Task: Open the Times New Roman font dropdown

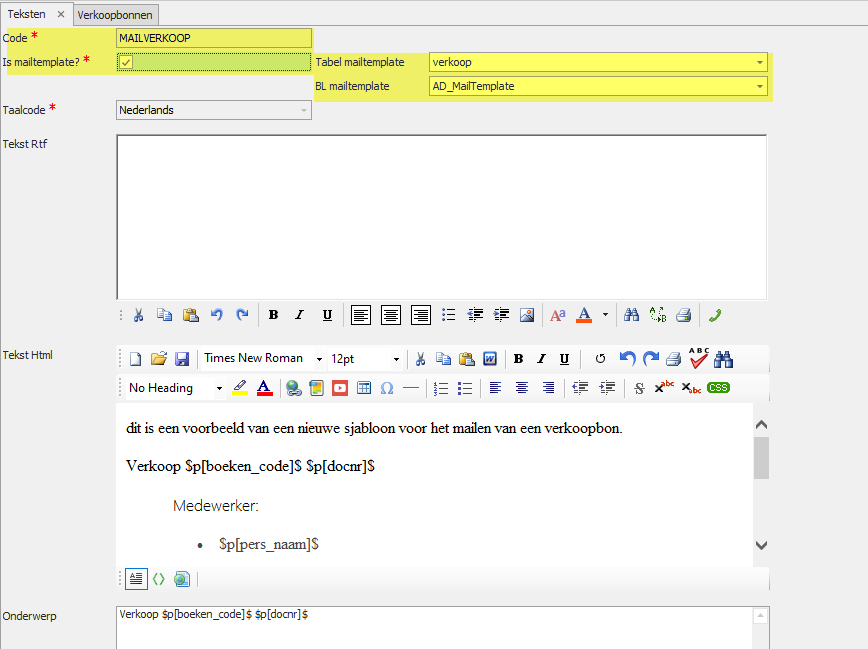Action: click(319, 359)
